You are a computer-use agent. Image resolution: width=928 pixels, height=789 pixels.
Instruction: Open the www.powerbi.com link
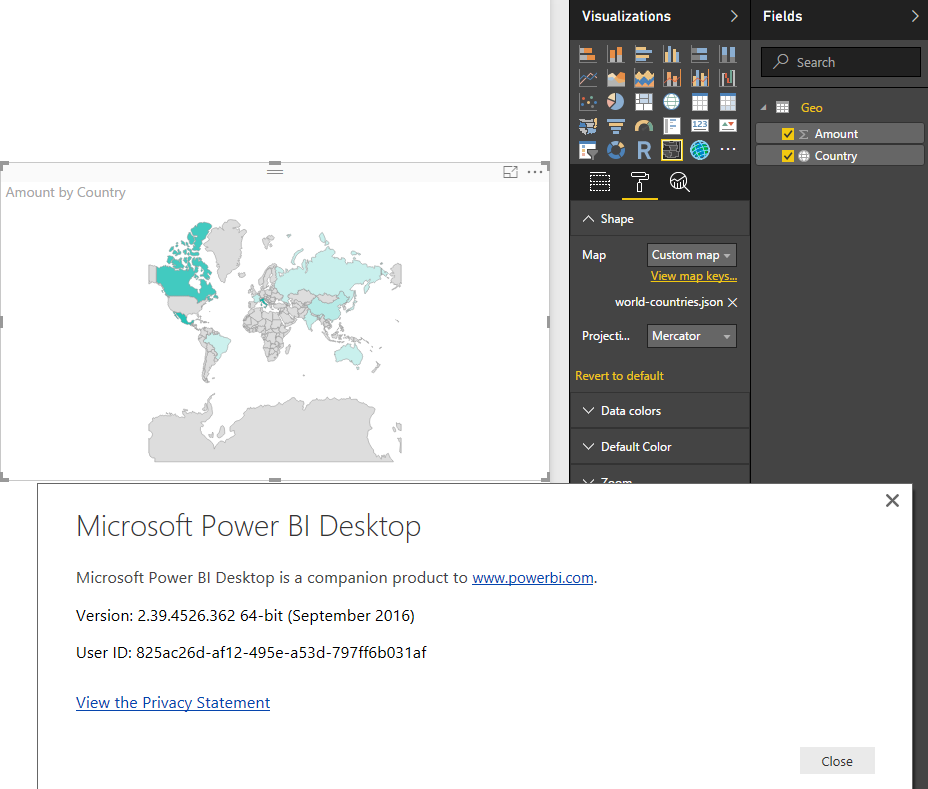(533, 578)
